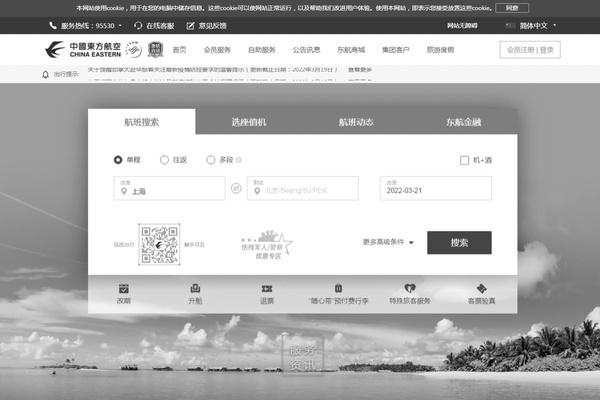Click the 升舱 upgrade icon
The width and height of the screenshot is (600, 400).
(195, 288)
